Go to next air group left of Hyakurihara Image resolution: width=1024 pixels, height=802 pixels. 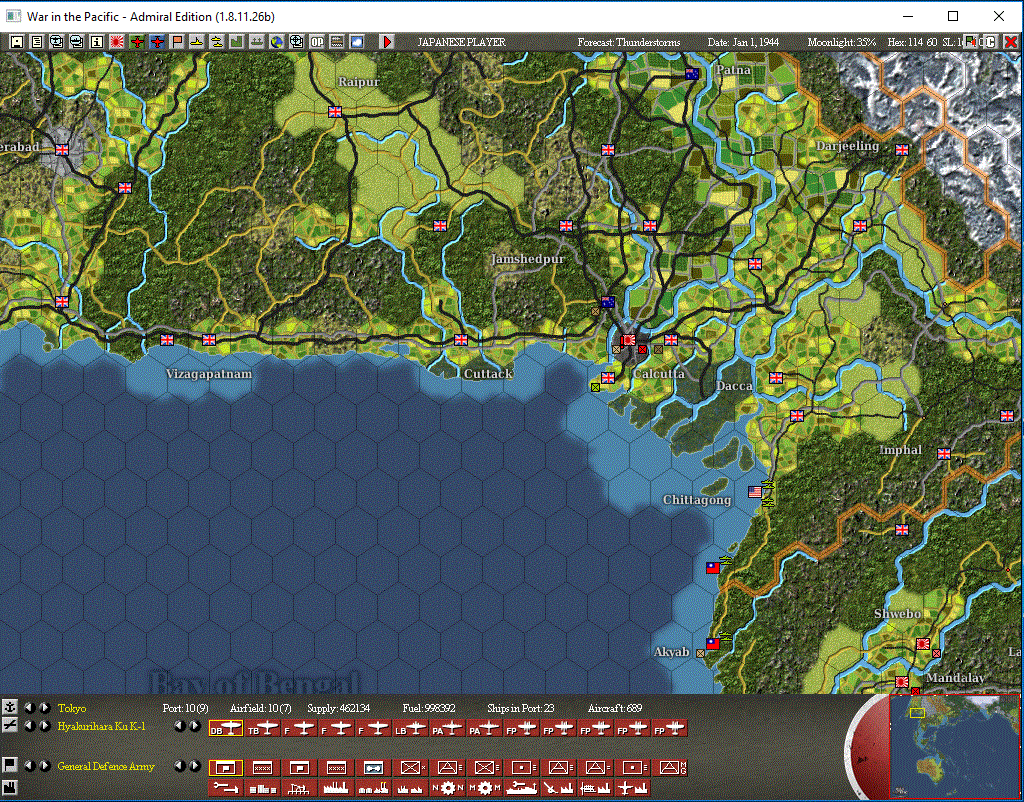[x=44, y=726]
